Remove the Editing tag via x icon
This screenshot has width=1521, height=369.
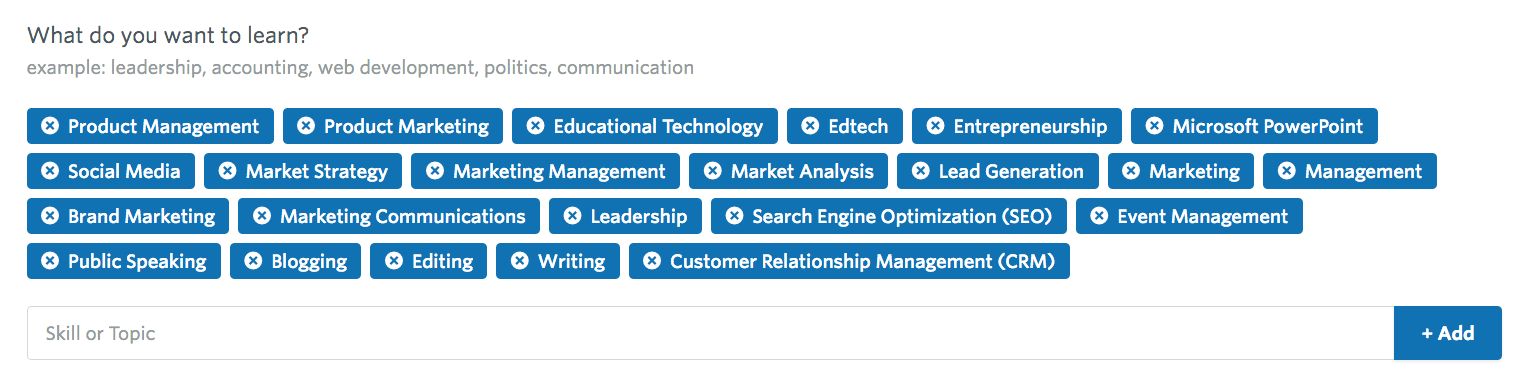point(394,261)
